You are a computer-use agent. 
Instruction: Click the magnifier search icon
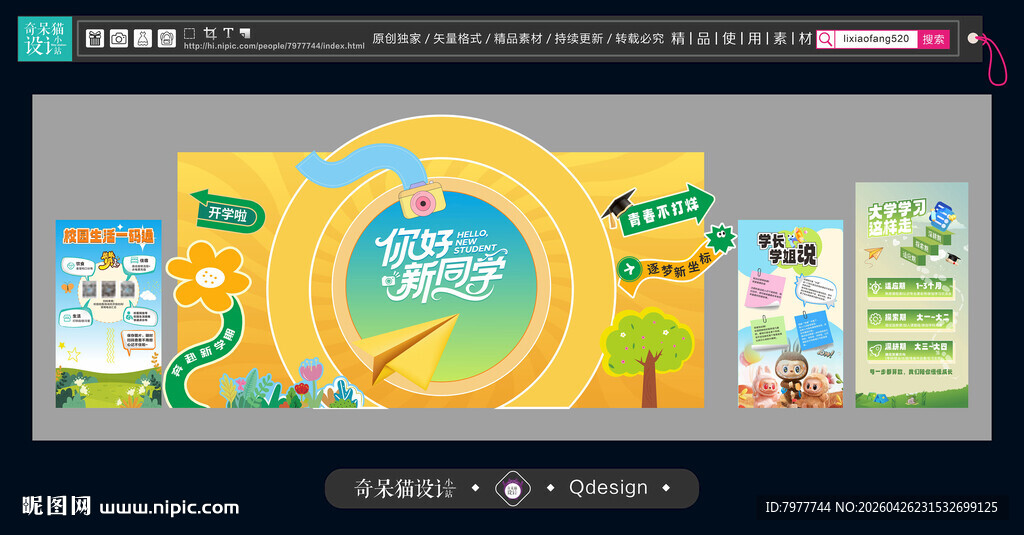click(825, 39)
